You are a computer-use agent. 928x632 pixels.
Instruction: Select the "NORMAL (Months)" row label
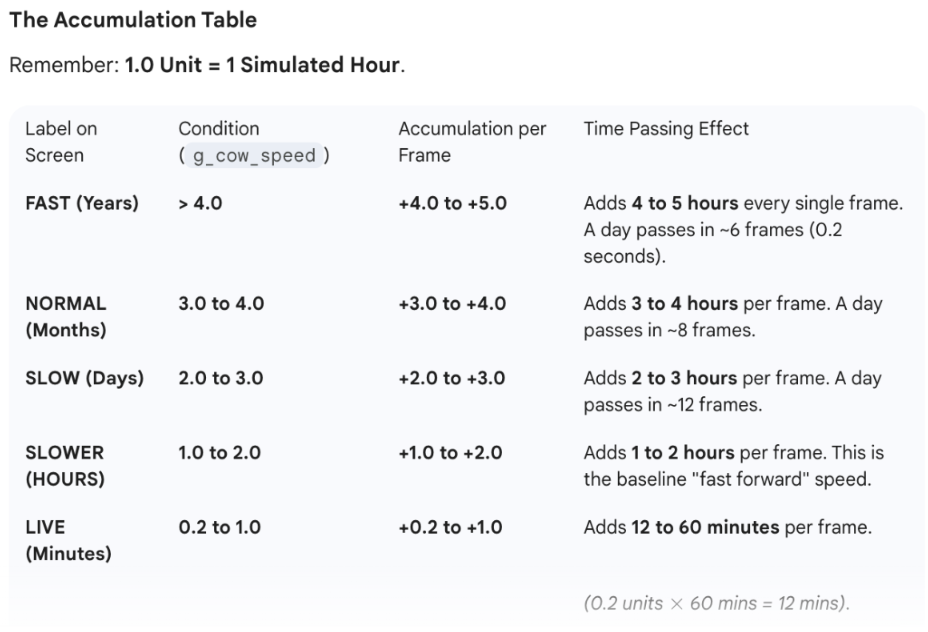click(x=67, y=316)
